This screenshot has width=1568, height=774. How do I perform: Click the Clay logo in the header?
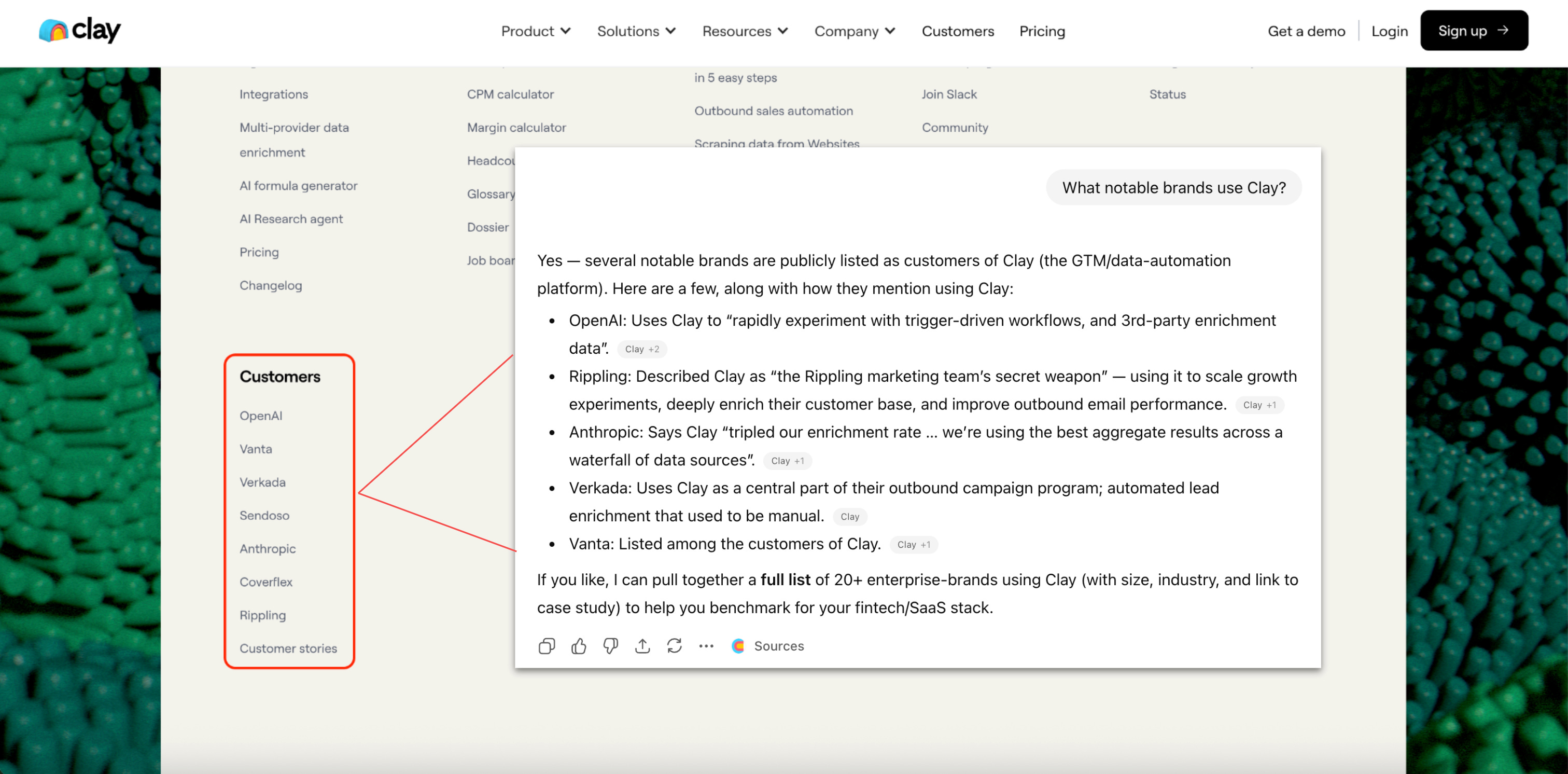80,30
